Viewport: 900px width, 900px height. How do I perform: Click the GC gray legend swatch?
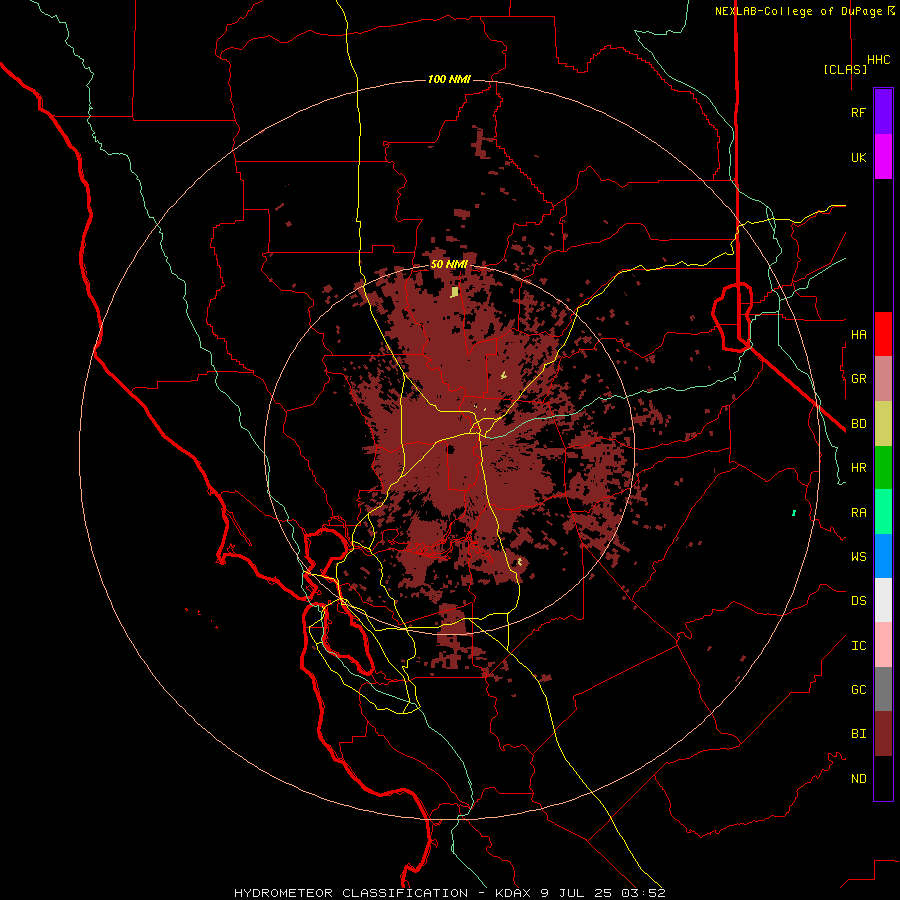click(883, 689)
